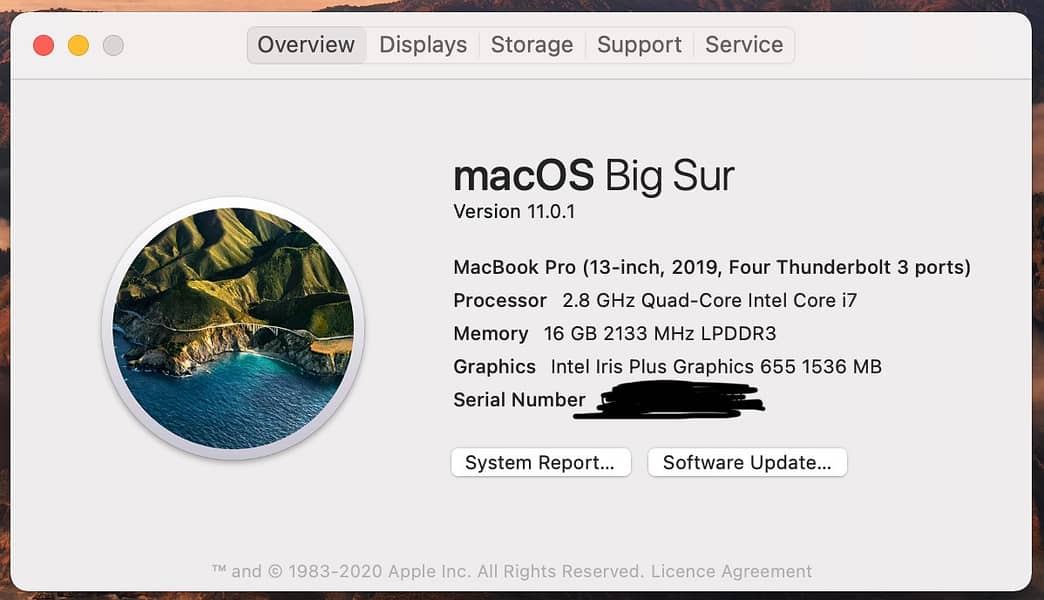The image size is (1044, 600).
Task: Open the Displays tab
Action: click(423, 45)
